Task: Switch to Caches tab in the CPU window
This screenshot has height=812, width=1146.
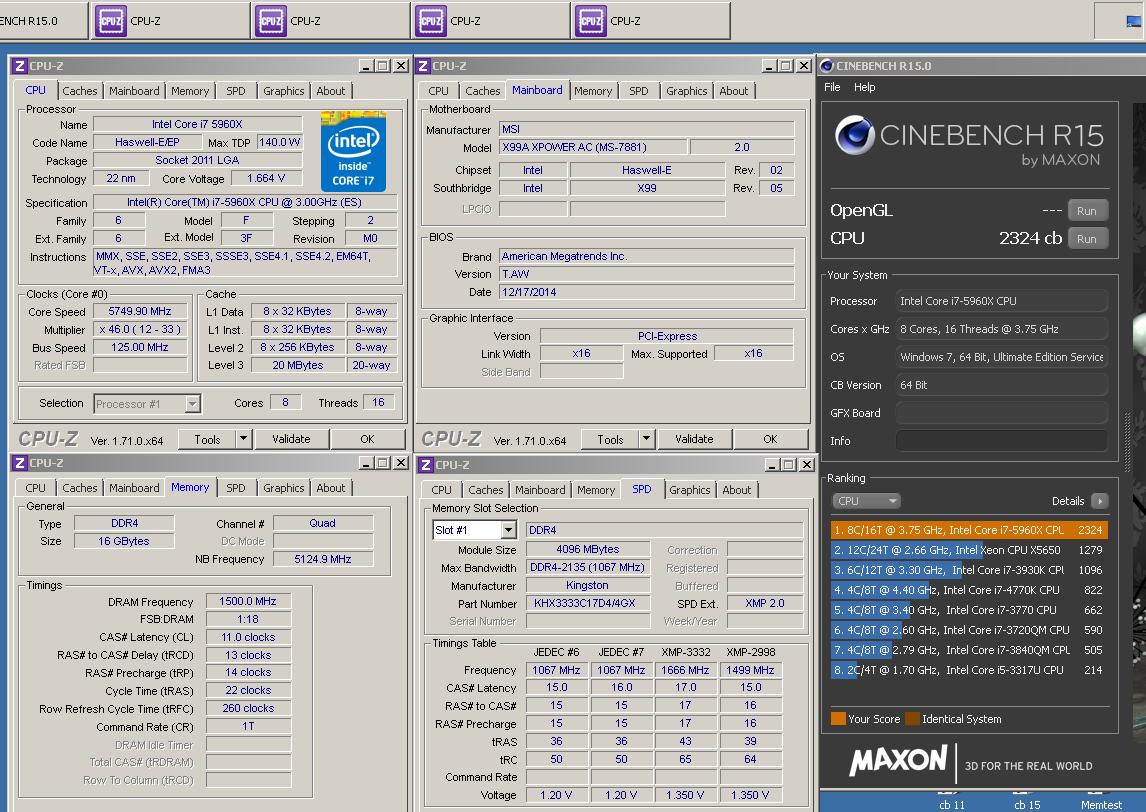Action: click(80, 91)
